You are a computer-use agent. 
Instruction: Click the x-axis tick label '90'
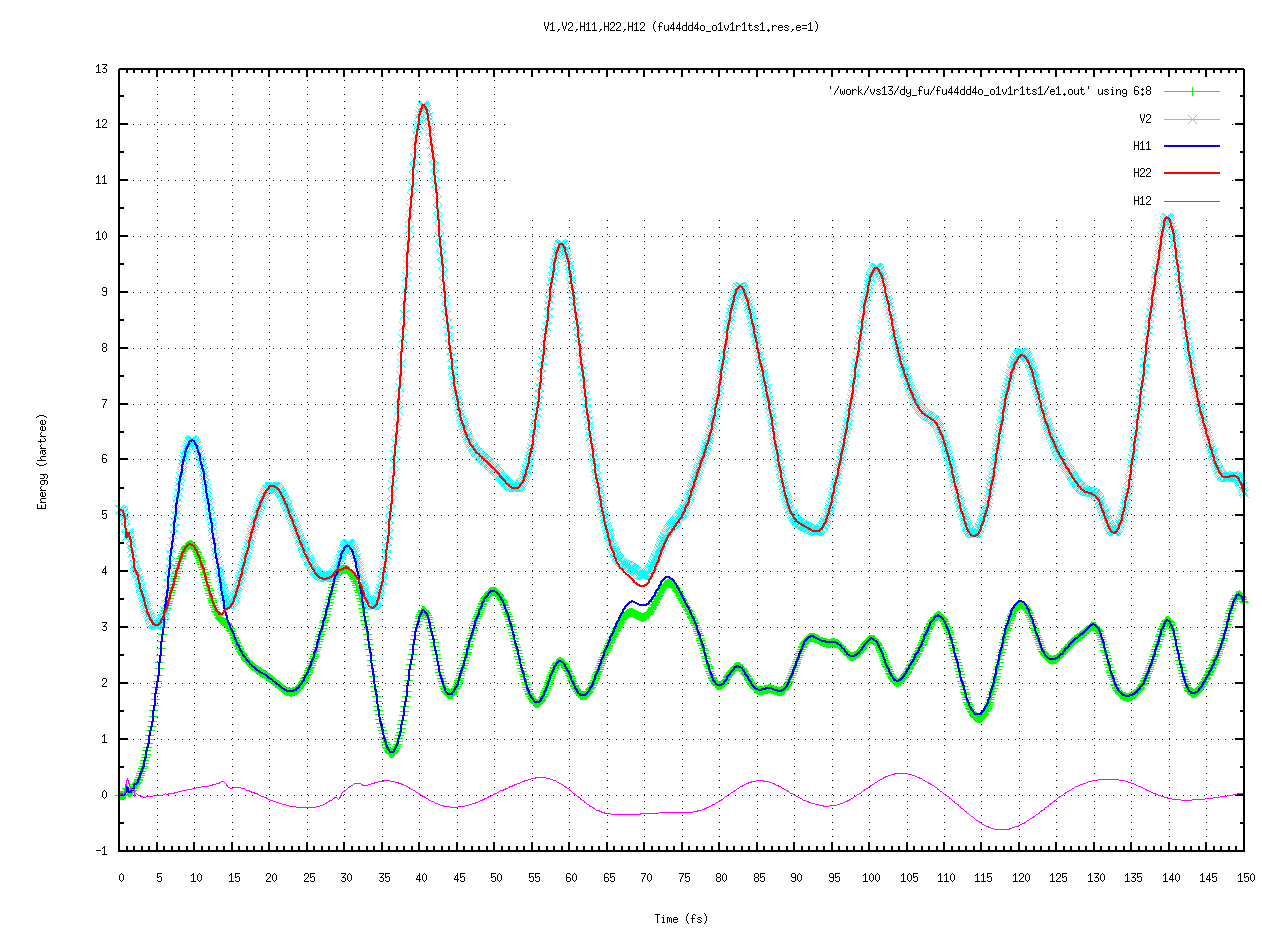[795, 877]
